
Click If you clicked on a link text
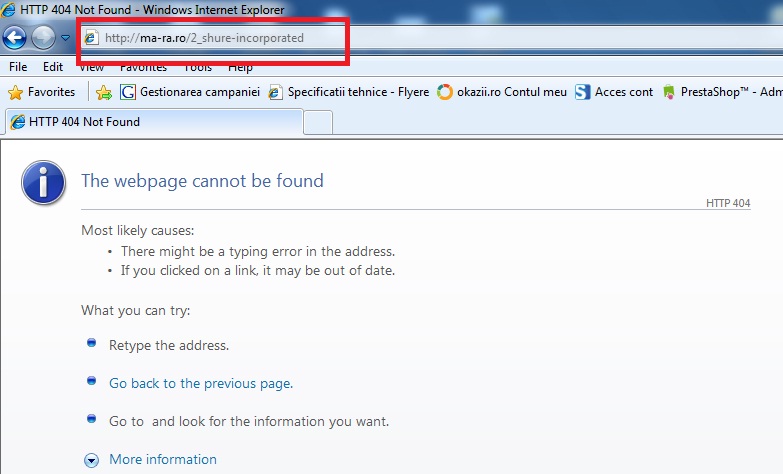point(258,270)
